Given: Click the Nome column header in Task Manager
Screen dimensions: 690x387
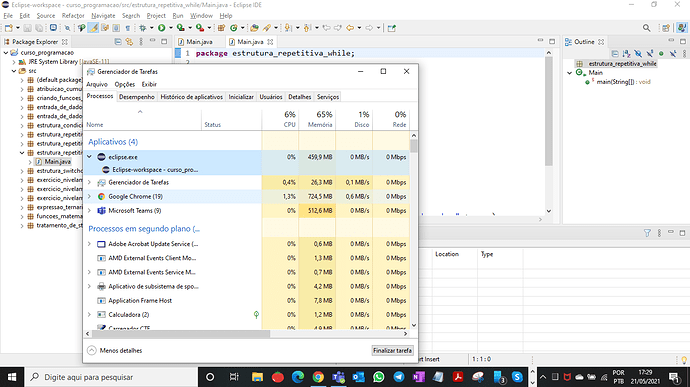Looking at the screenshot, I should coord(143,119).
